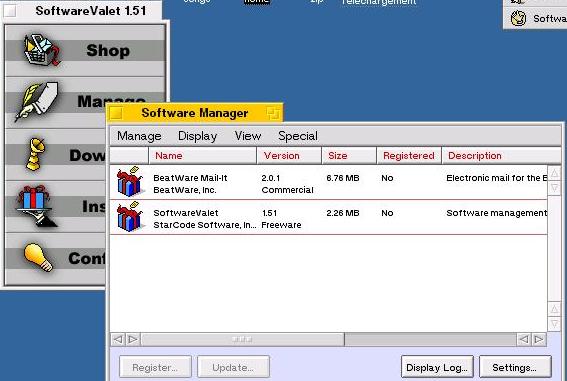Screen dimensions: 567x381
Task: Click Software management description text
Action: point(496,213)
